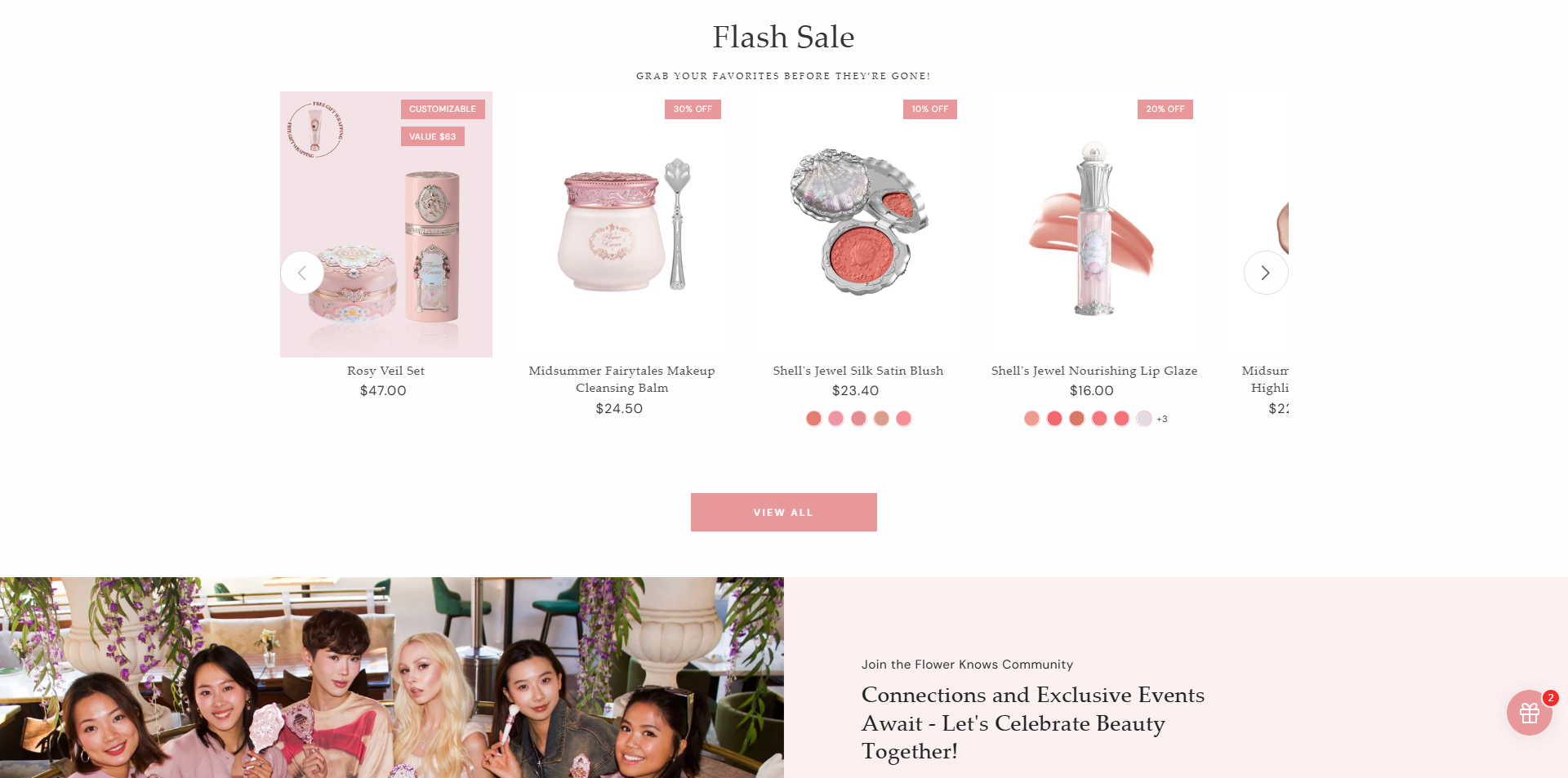Image resolution: width=1568 pixels, height=778 pixels.
Task: Select the pale lilac swatch under Lip Glaze
Action: (1144, 419)
